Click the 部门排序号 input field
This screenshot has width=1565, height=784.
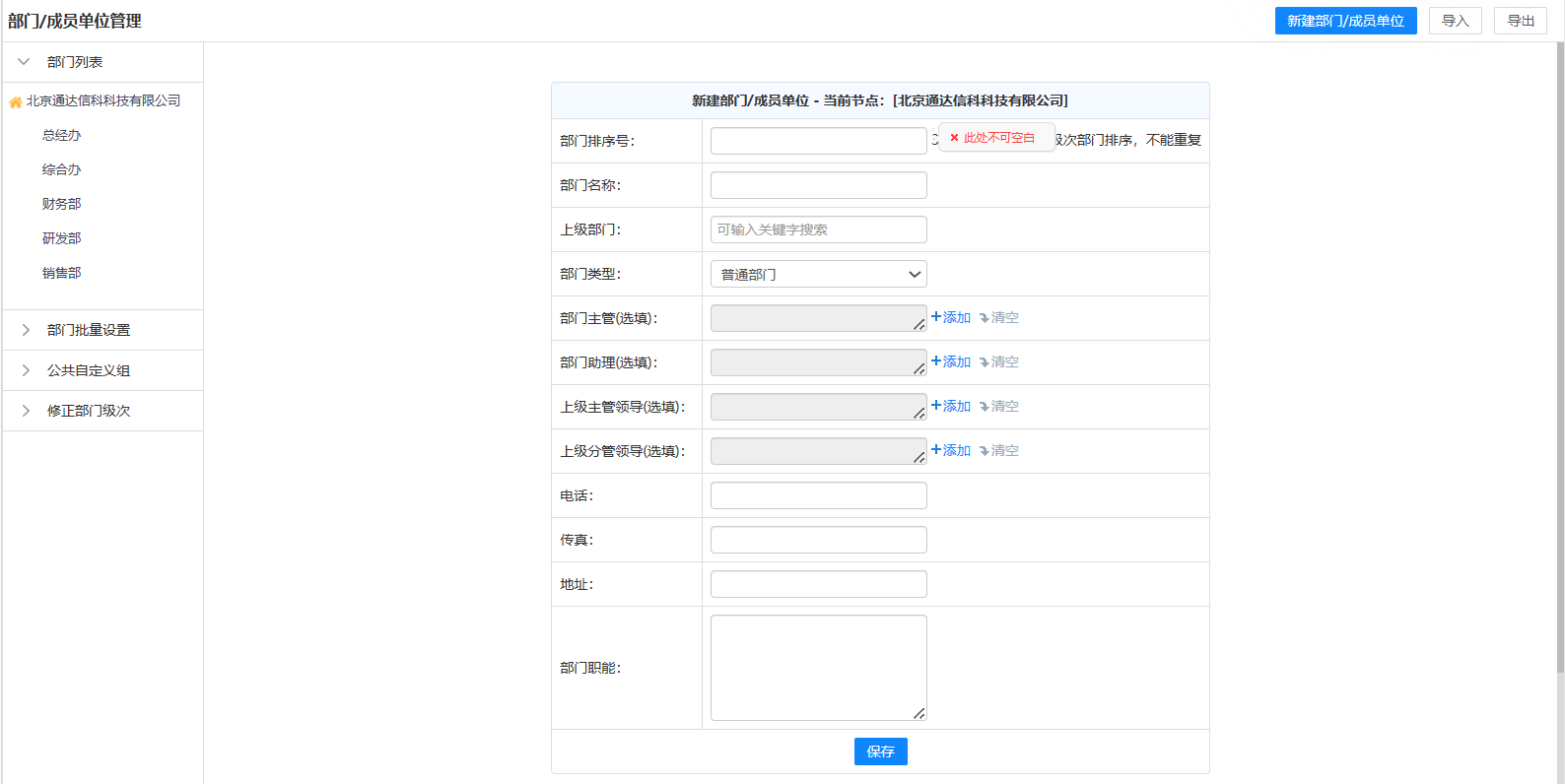pos(818,141)
